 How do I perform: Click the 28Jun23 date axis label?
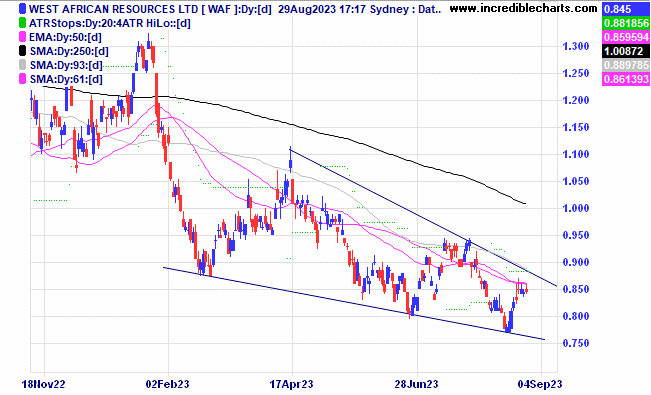(x=416, y=384)
